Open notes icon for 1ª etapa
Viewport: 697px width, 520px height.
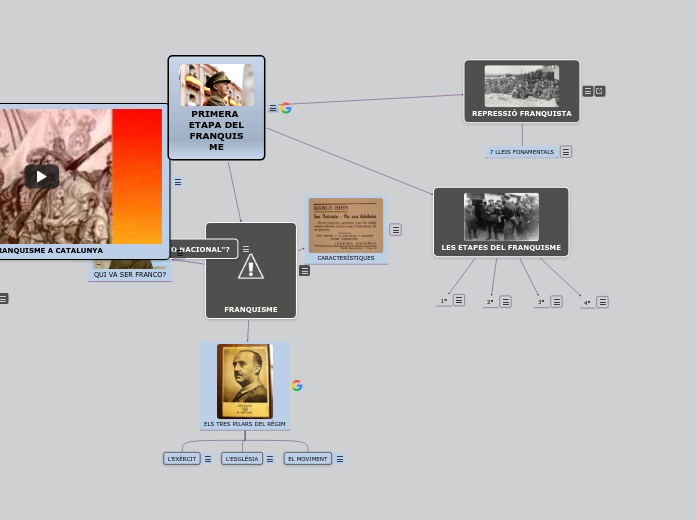tap(459, 300)
